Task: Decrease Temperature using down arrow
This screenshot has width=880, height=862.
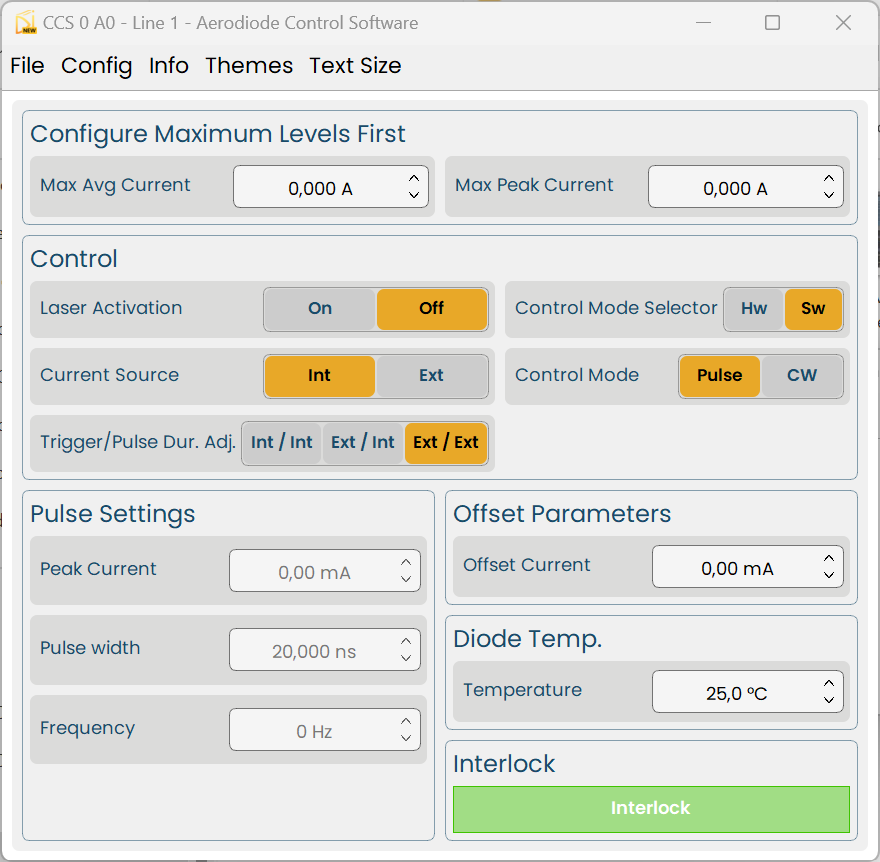Action: [x=829, y=700]
